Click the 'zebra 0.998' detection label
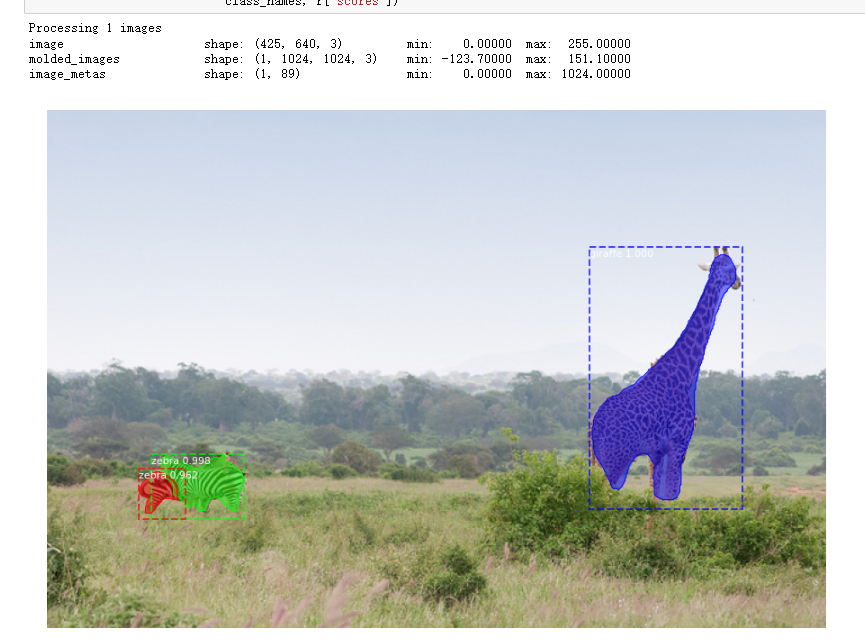The height and width of the screenshot is (641, 865). click(x=180, y=461)
